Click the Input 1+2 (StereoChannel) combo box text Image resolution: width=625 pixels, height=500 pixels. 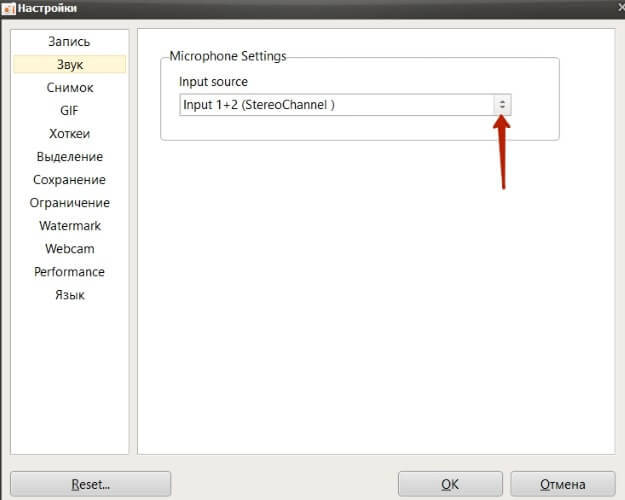pyautogui.click(x=259, y=105)
